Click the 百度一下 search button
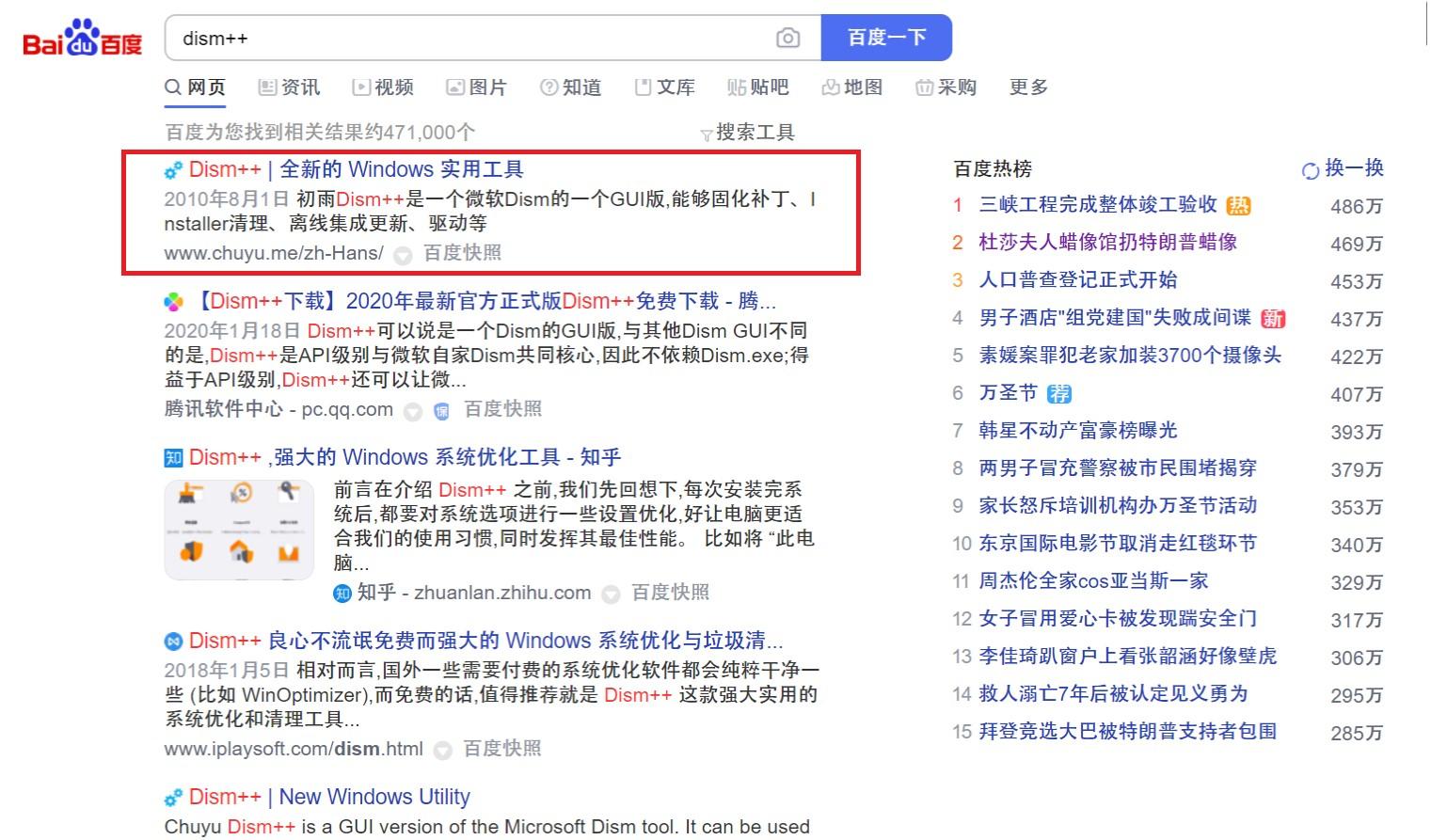The image size is (1431, 840). 886,38
